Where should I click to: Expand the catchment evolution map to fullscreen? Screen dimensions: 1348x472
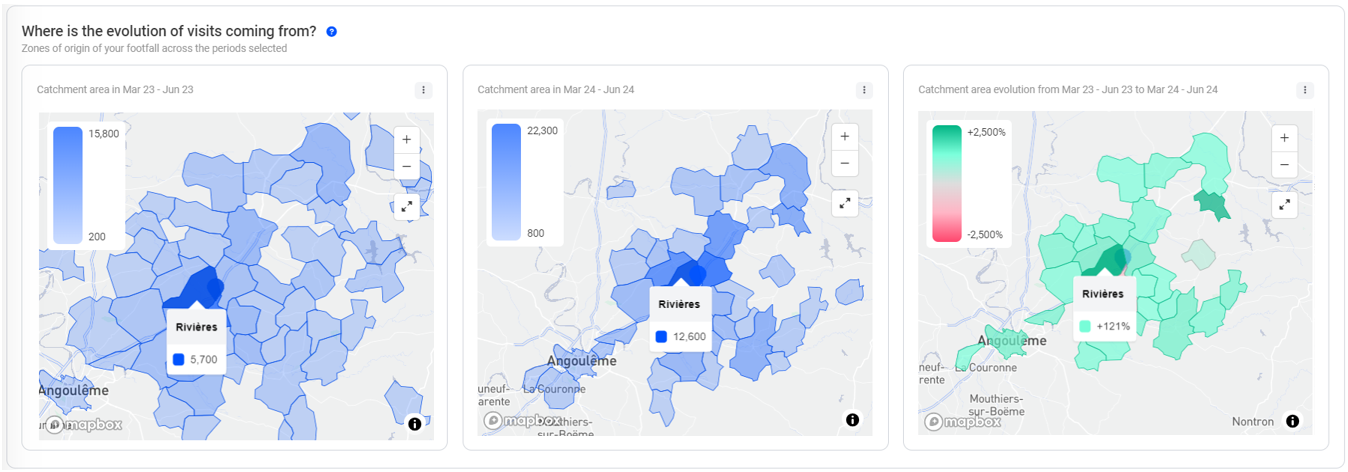pyautogui.click(x=1285, y=205)
